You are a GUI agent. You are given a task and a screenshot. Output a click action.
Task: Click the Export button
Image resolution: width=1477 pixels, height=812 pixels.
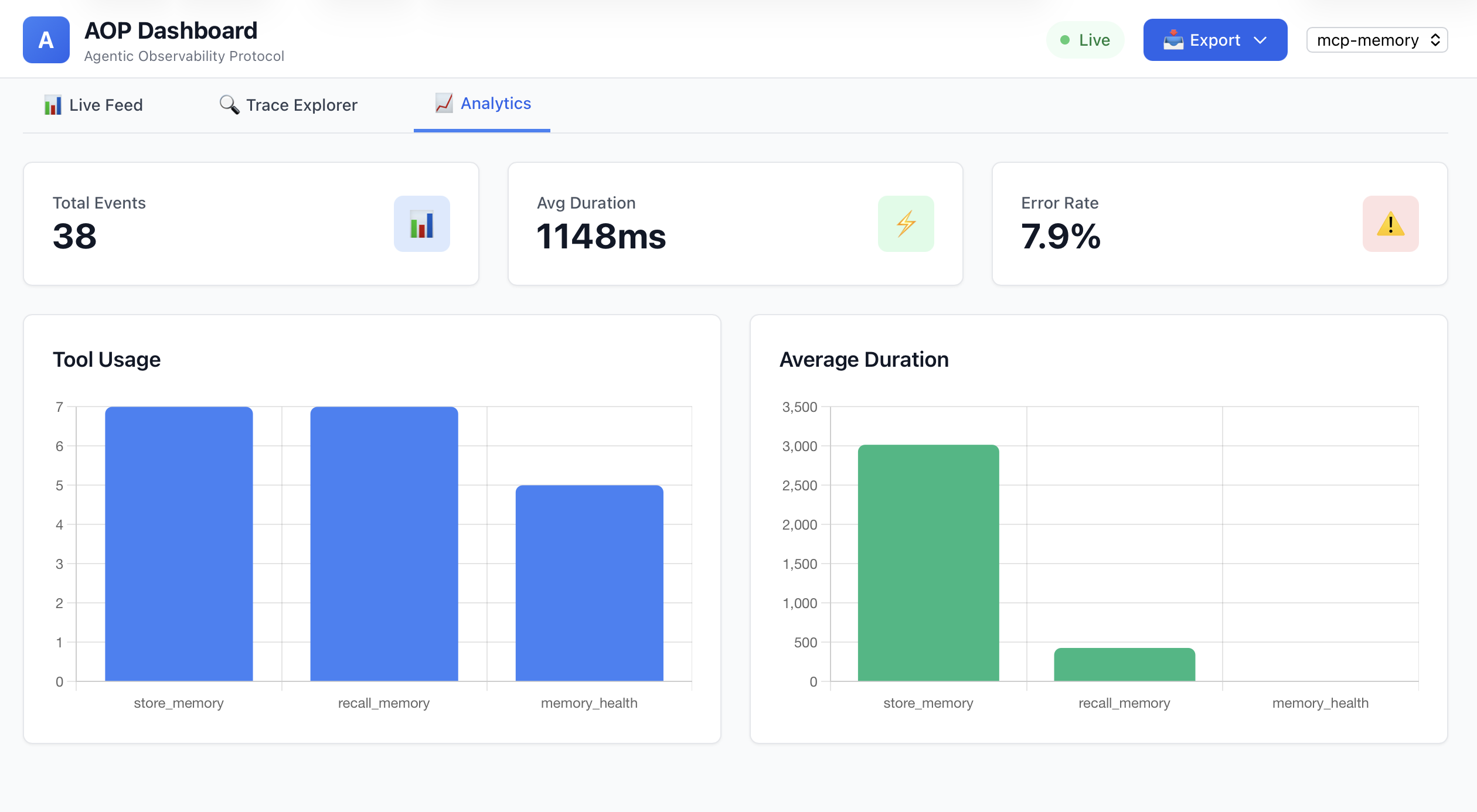(1214, 39)
